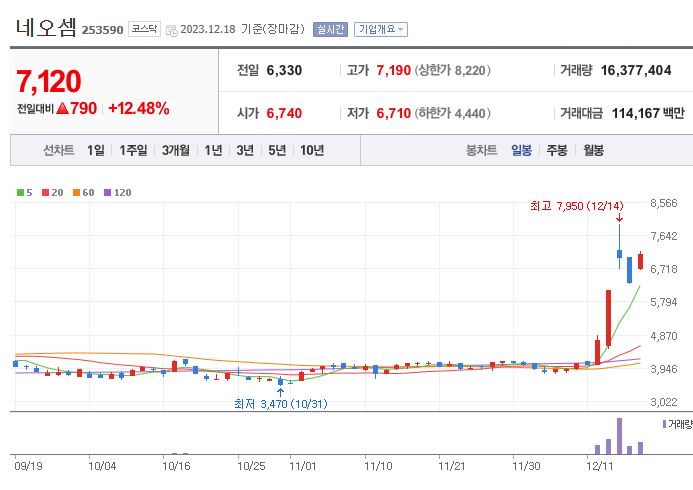Open the 기업개요 dropdown

point(381,30)
